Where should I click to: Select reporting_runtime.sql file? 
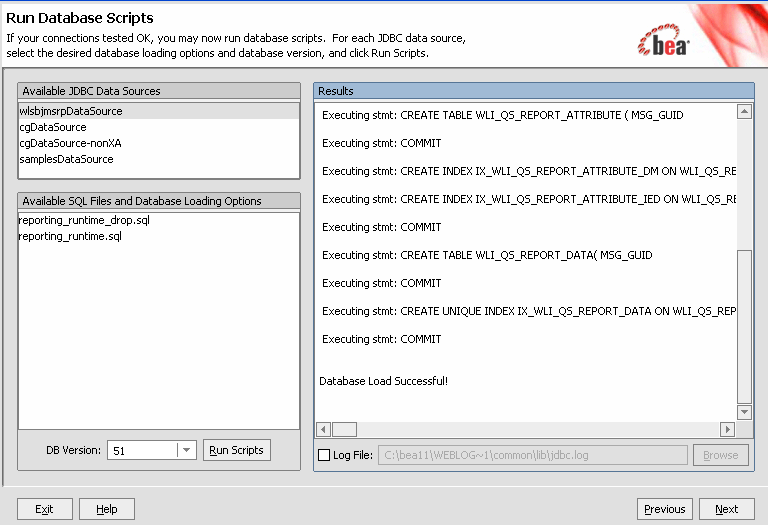[159, 236]
